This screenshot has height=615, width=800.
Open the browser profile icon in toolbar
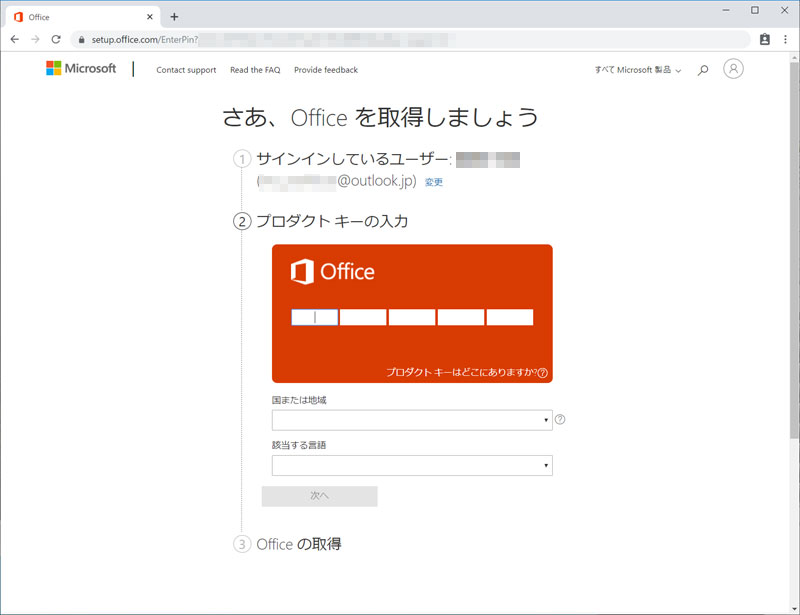pyautogui.click(x=764, y=39)
